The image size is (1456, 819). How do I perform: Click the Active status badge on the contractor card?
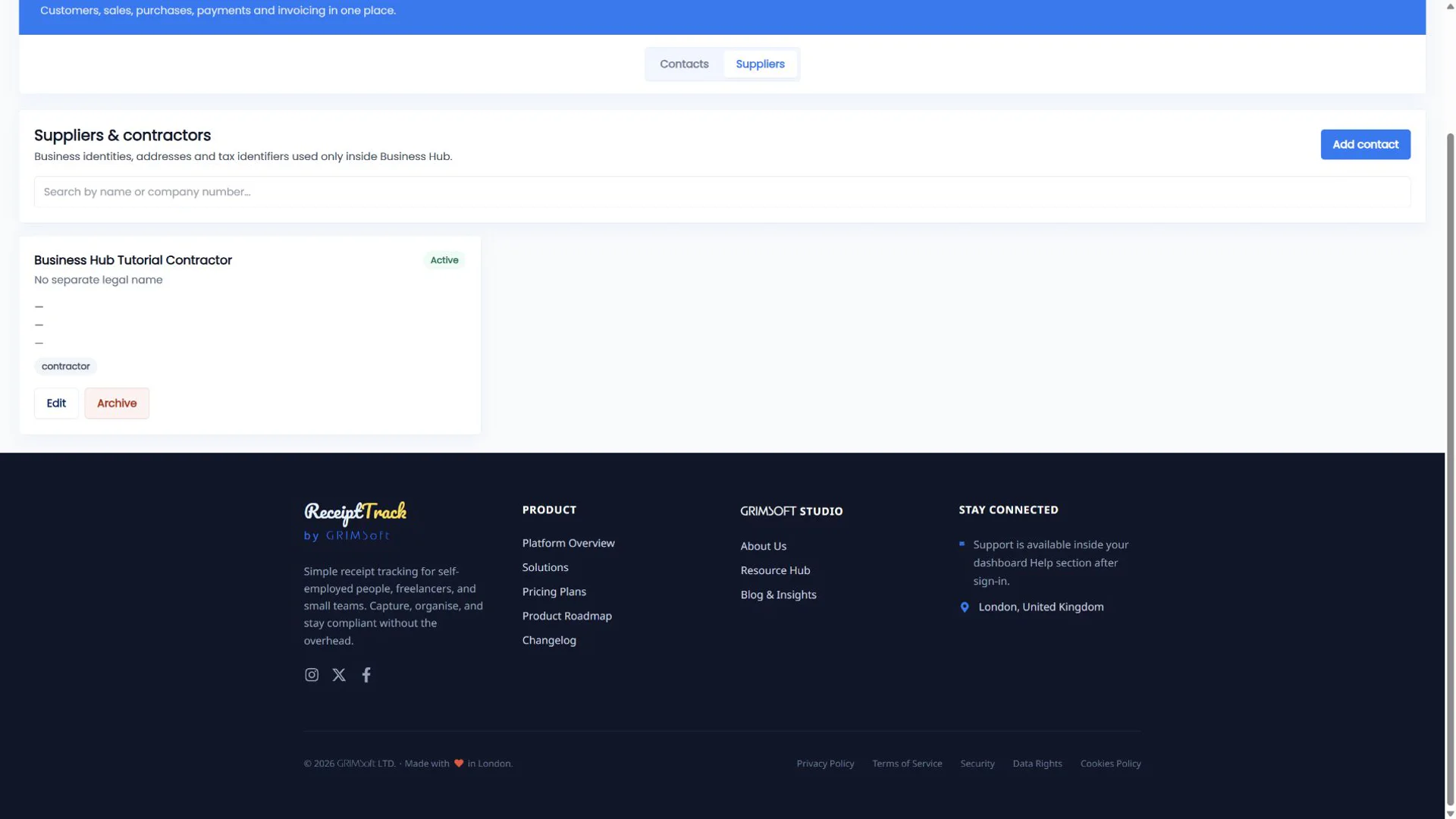444,260
